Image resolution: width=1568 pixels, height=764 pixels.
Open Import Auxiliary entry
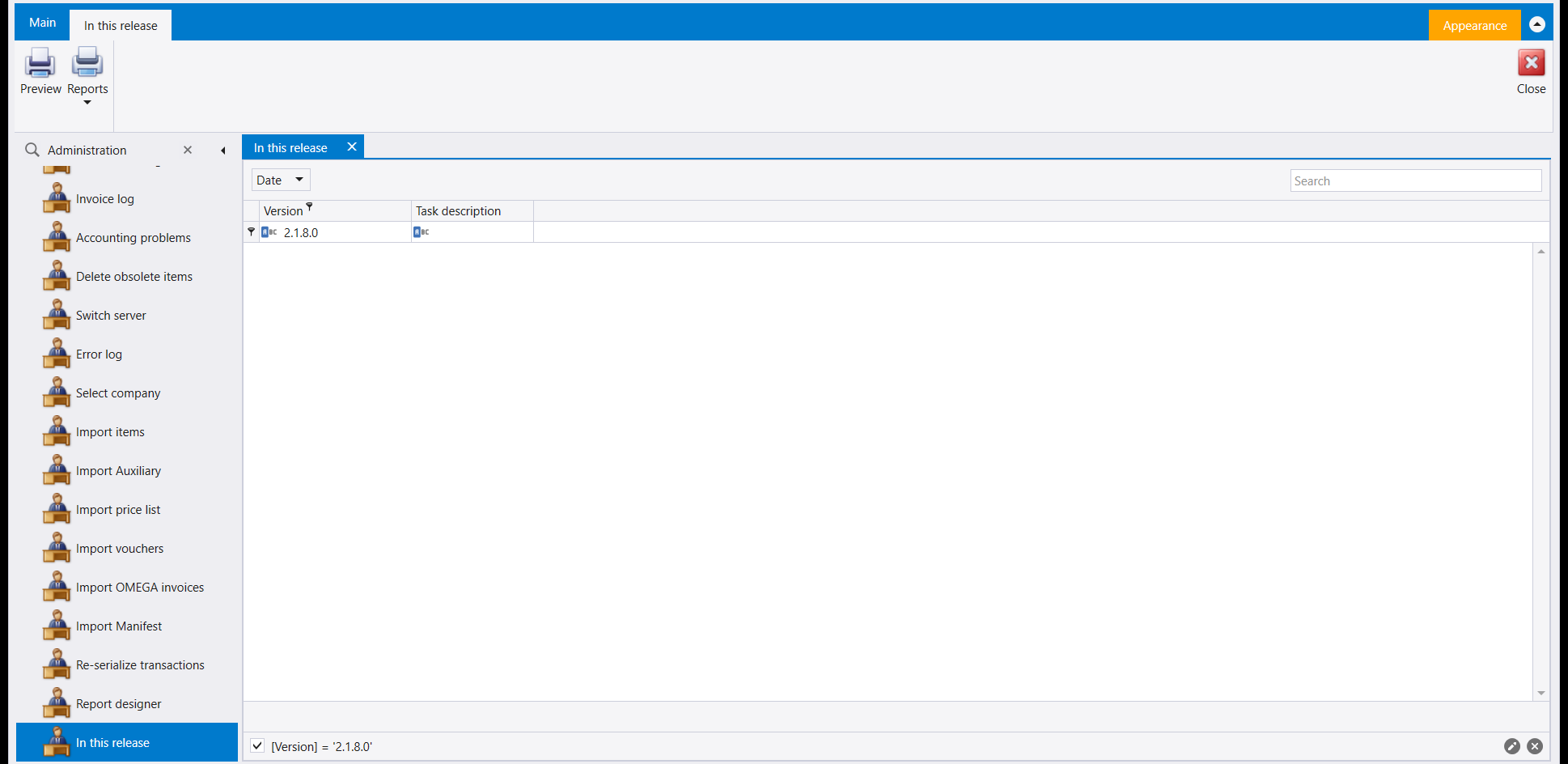pyautogui.click(x=127, y=471)
